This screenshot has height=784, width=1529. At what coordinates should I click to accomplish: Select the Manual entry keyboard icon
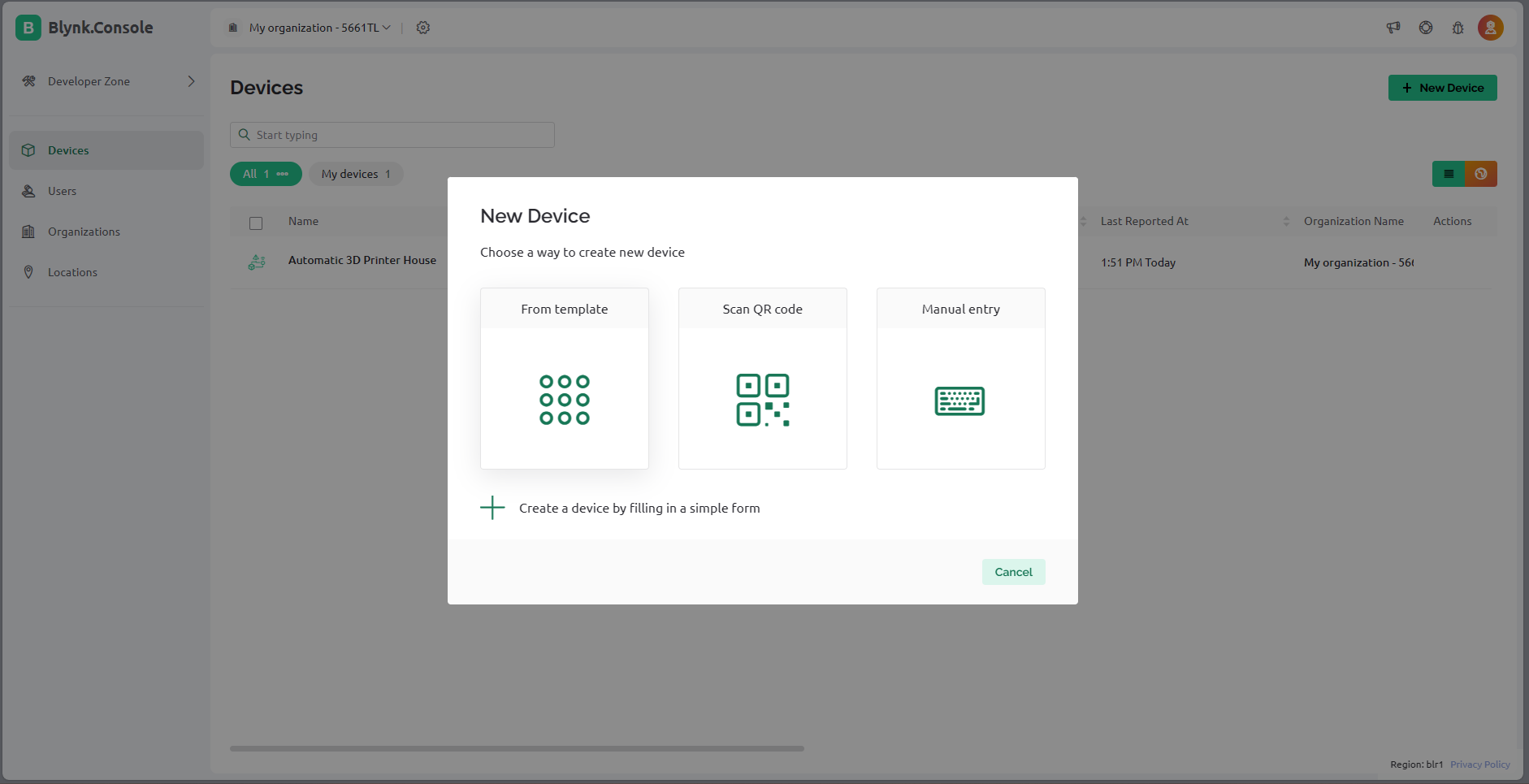pyautogui.click(x=960, y=401)
